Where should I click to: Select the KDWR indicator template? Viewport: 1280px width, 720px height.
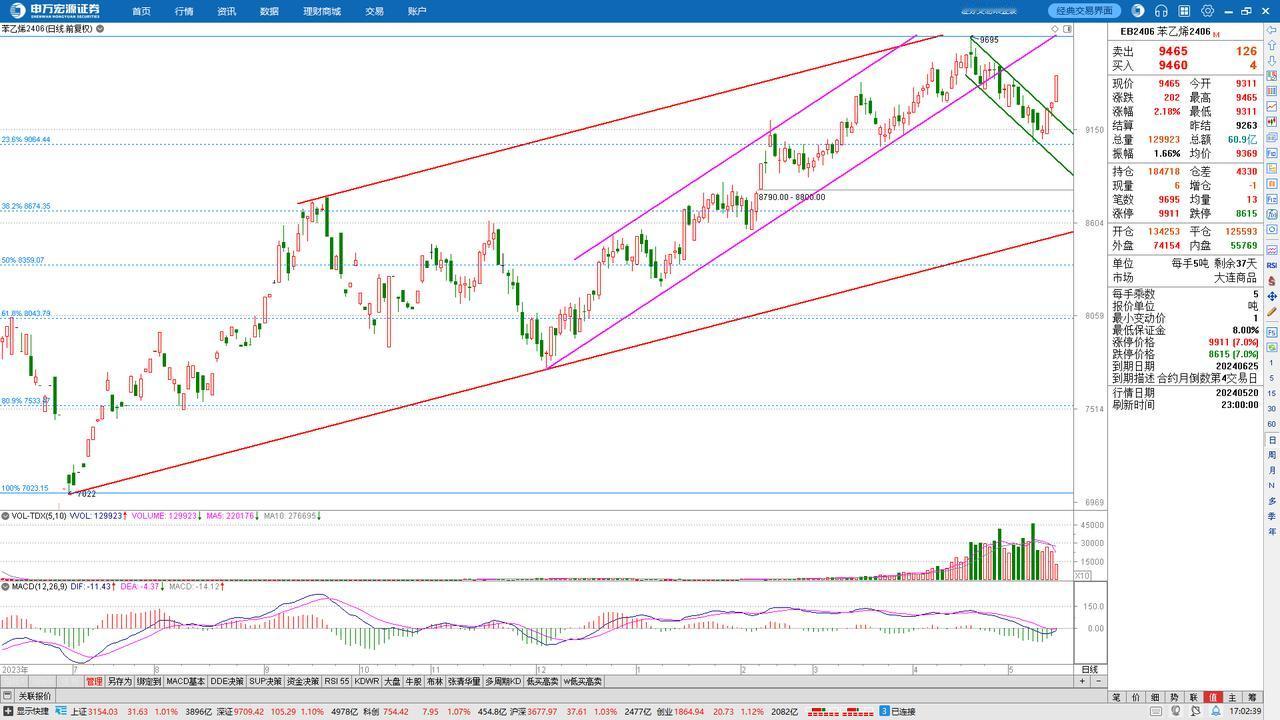tap(366, 681)
